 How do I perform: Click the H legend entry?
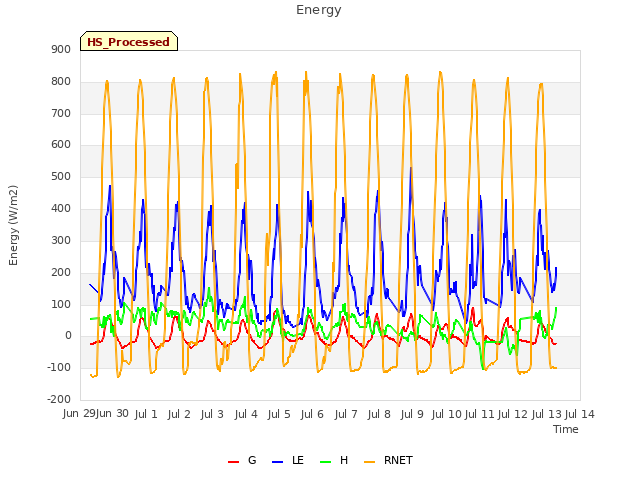pos(334,460)
